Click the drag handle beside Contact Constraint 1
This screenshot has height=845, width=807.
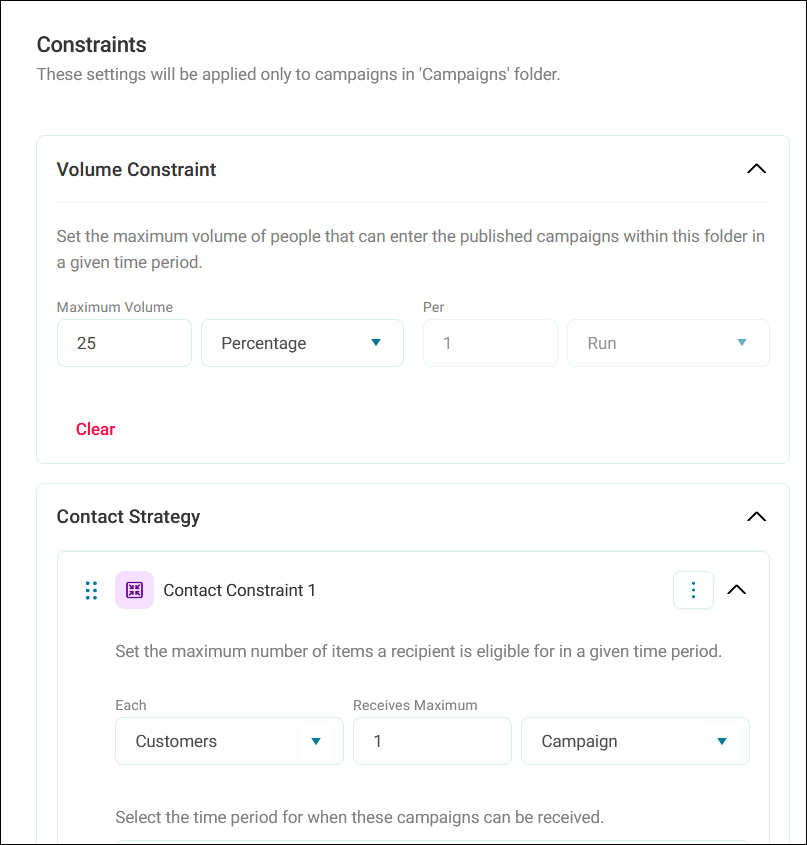(x=92, y=590)
